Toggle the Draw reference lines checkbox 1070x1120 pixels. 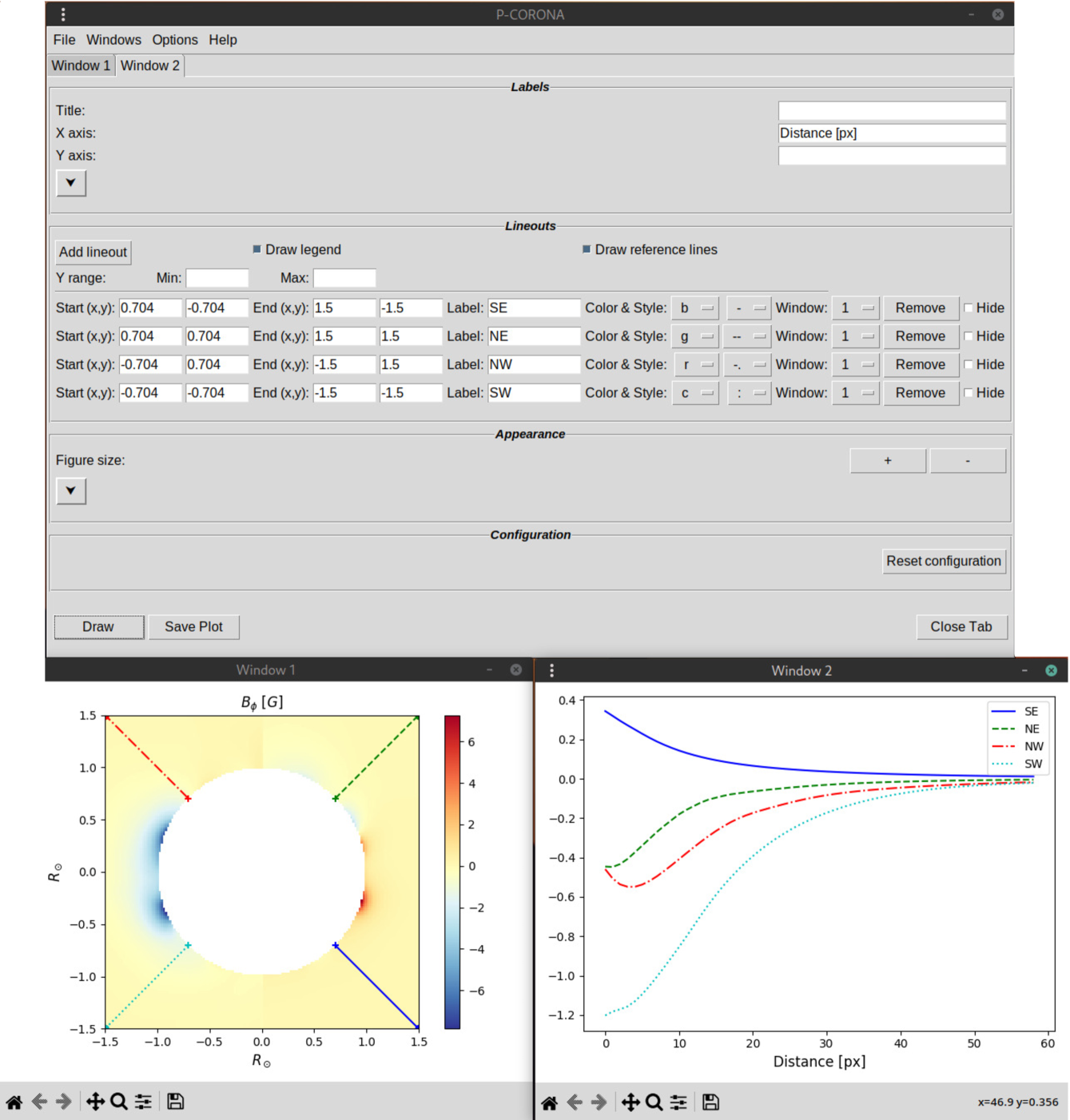587,249
